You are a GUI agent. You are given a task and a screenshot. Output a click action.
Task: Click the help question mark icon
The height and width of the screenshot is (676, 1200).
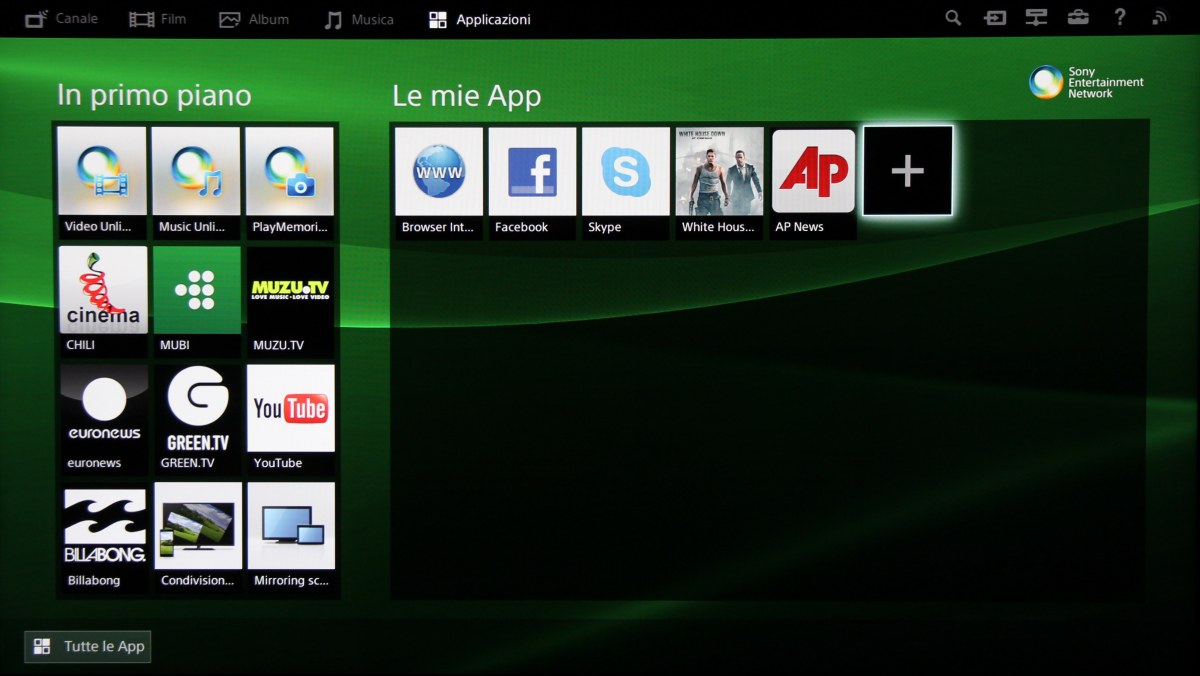1120,18
